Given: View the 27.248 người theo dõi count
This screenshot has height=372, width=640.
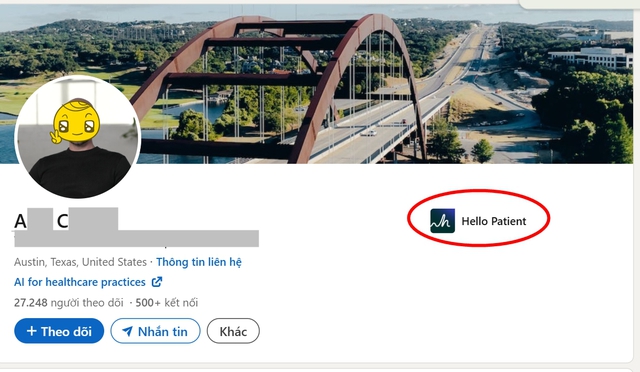Looking at the screenshot, I should (69, 303).
